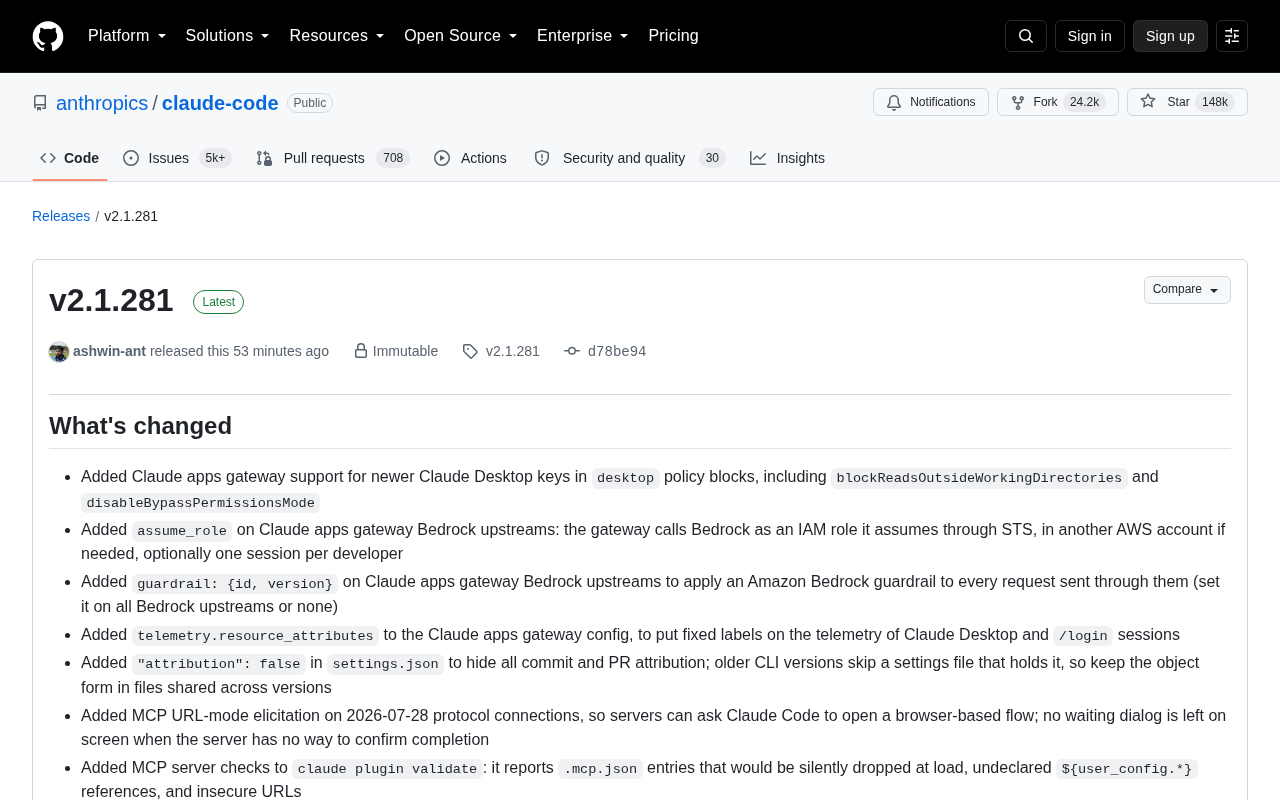Click the assume_role code text
This screenshot has width=1280, height=800.
[x=182, y=531]
